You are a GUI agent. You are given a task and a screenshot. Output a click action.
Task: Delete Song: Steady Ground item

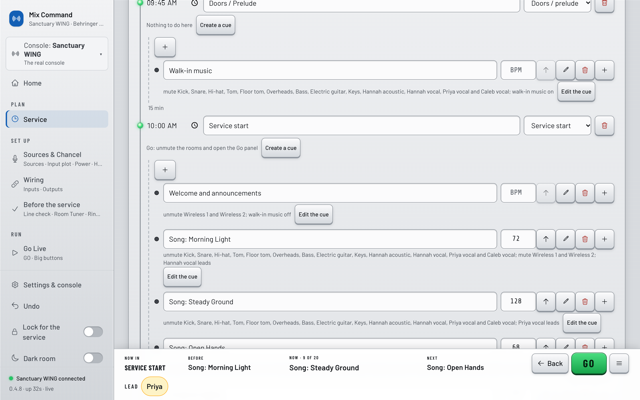[x=585, y=302]
